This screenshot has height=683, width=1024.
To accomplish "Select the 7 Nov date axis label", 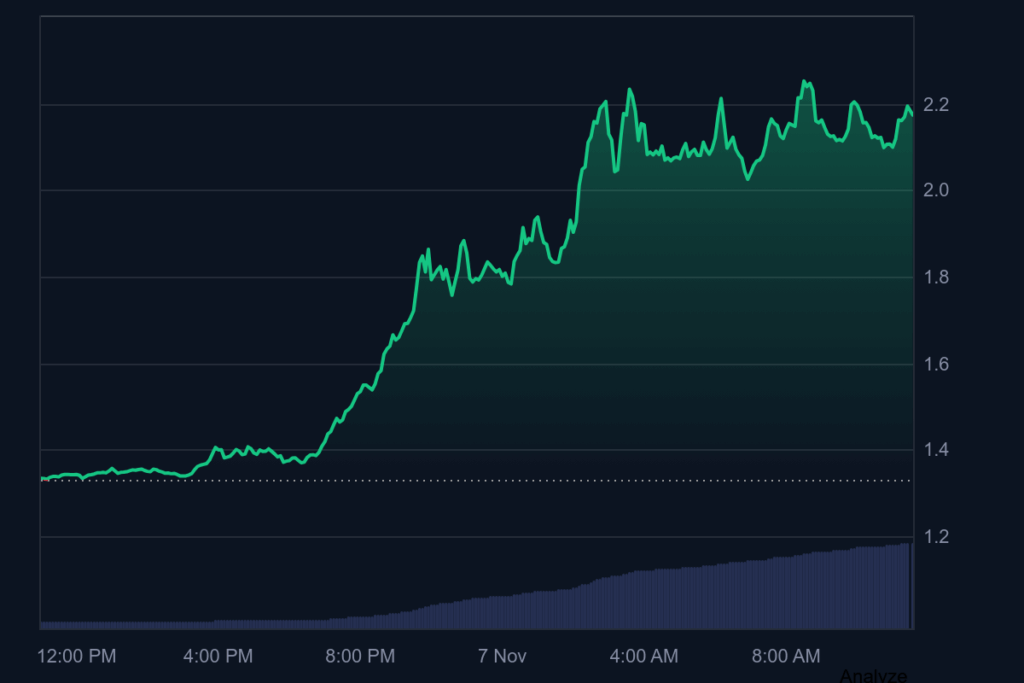I will click(x=502, y=656).
